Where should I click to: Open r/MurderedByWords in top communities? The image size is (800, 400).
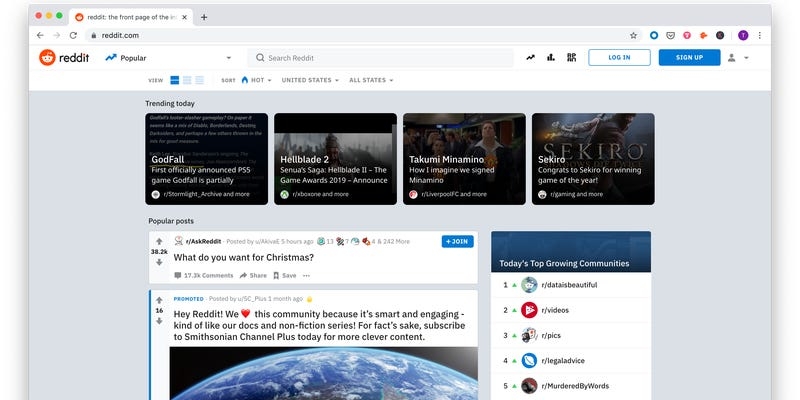click(575, 386)
